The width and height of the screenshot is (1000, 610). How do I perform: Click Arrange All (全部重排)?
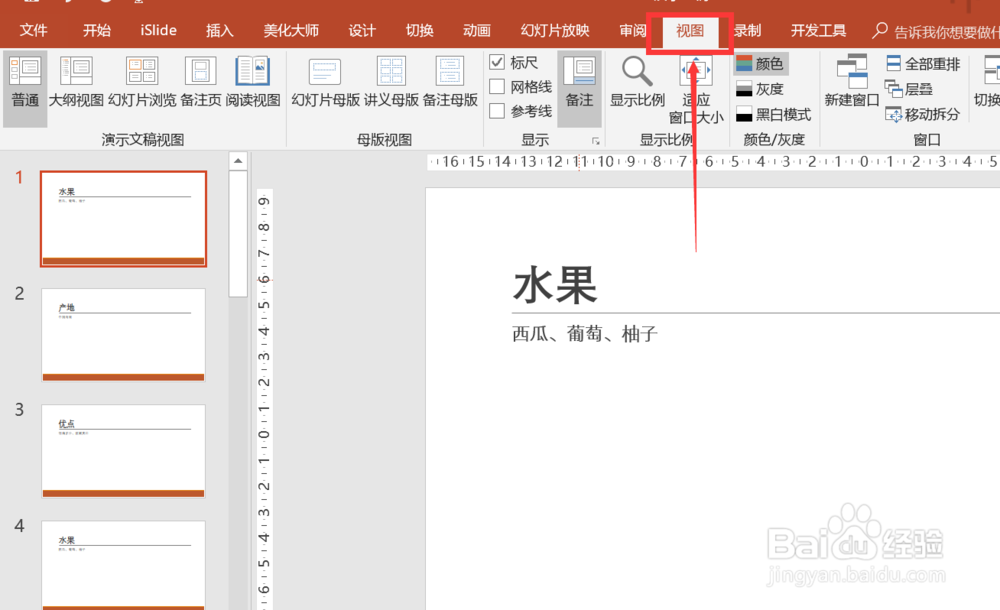tap(923, 64)
